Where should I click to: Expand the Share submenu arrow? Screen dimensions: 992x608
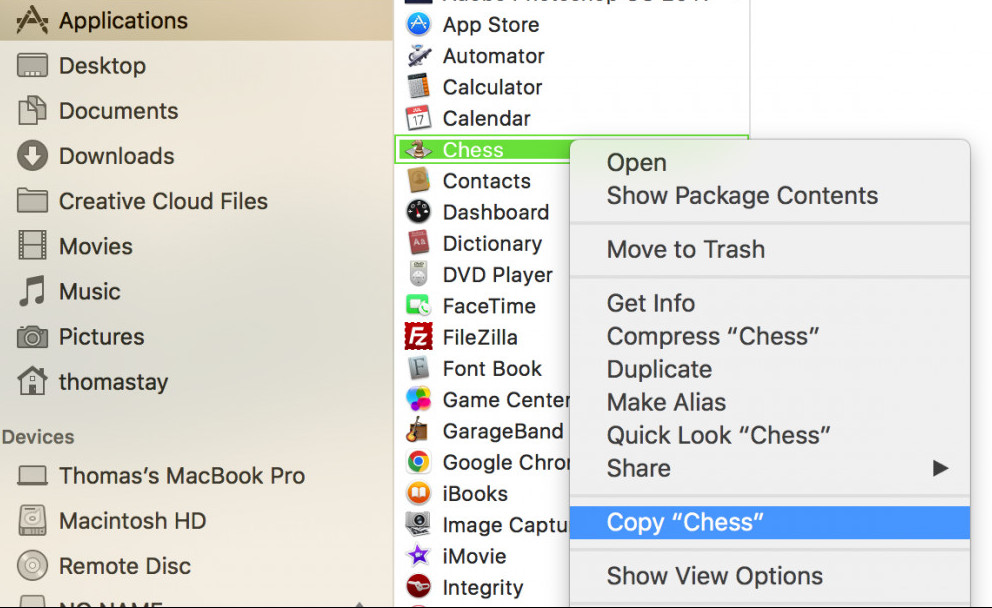pyautogui.click(x=940, y=468)
